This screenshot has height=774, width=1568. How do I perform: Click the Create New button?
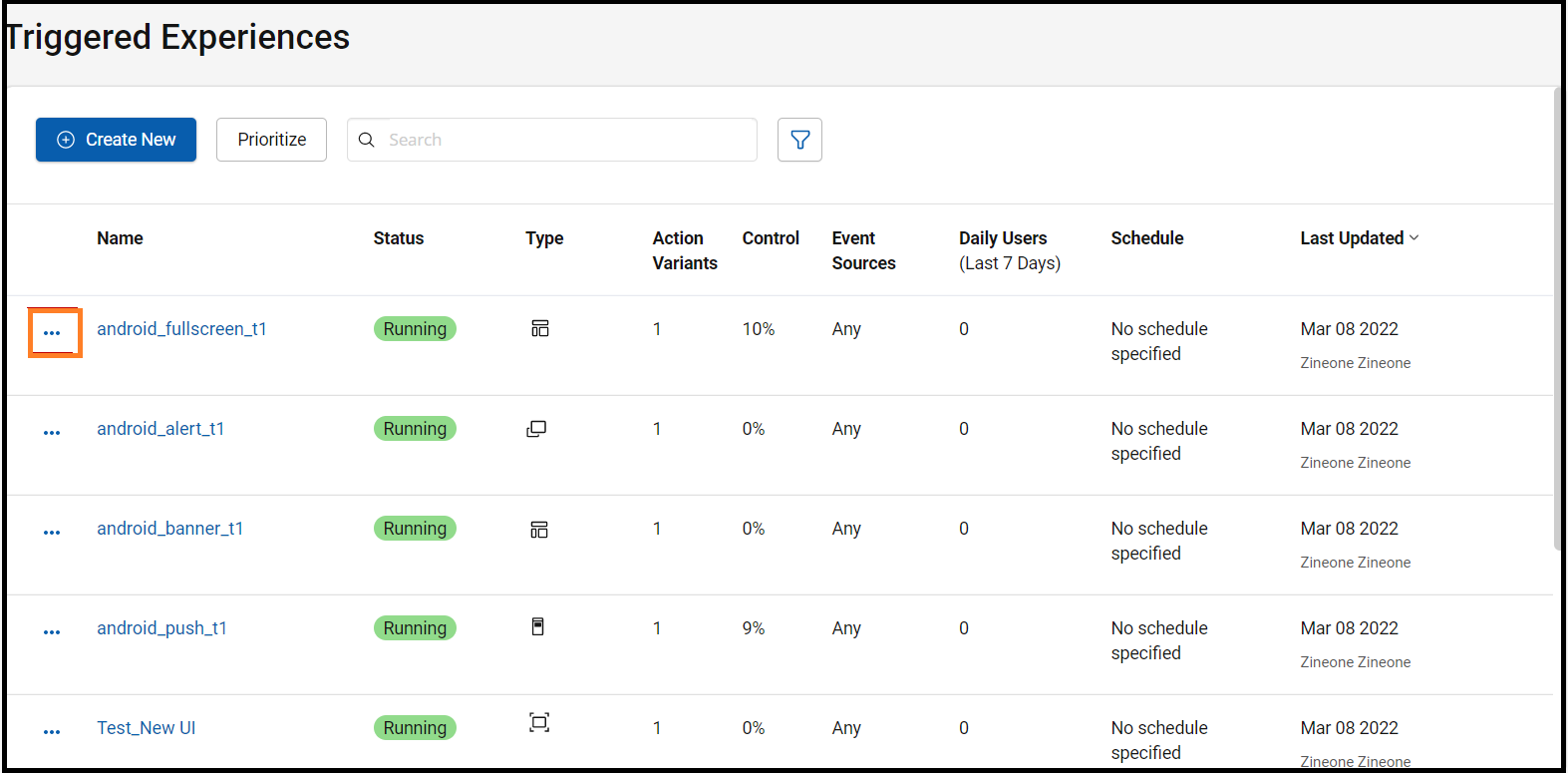coord(116,140)
